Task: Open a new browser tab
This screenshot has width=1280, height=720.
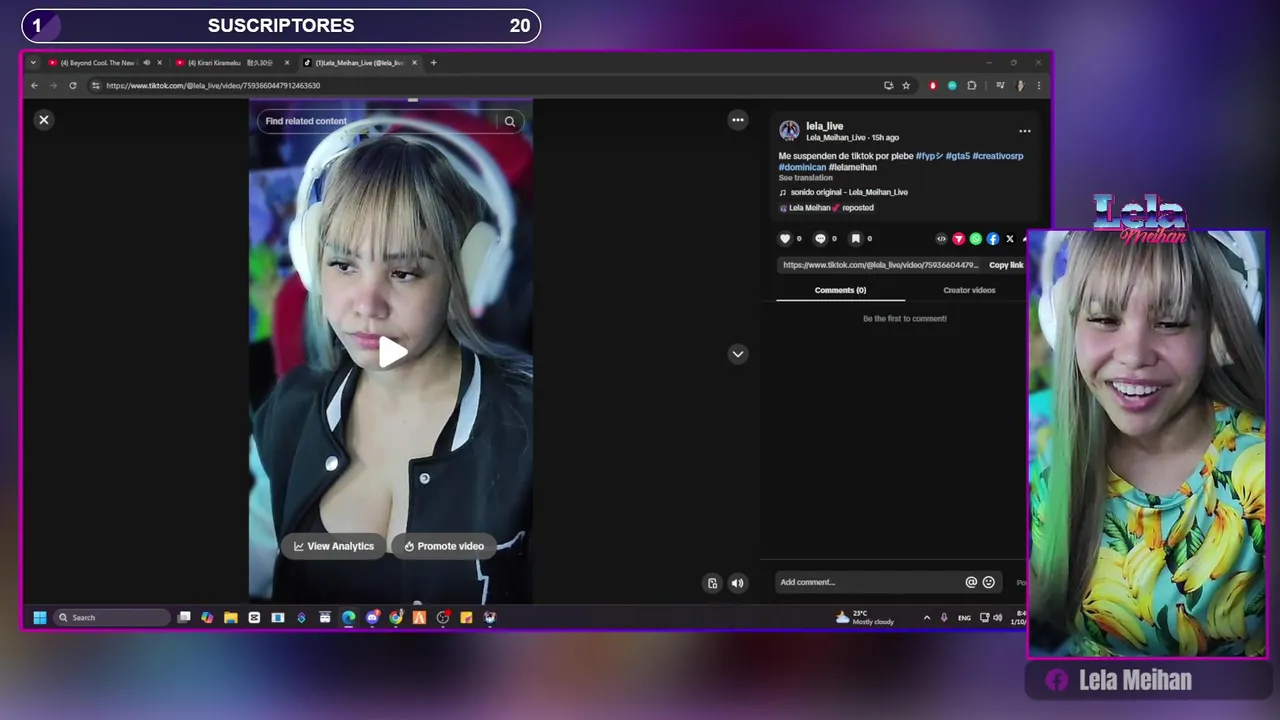Action: [x=433, y=63]
